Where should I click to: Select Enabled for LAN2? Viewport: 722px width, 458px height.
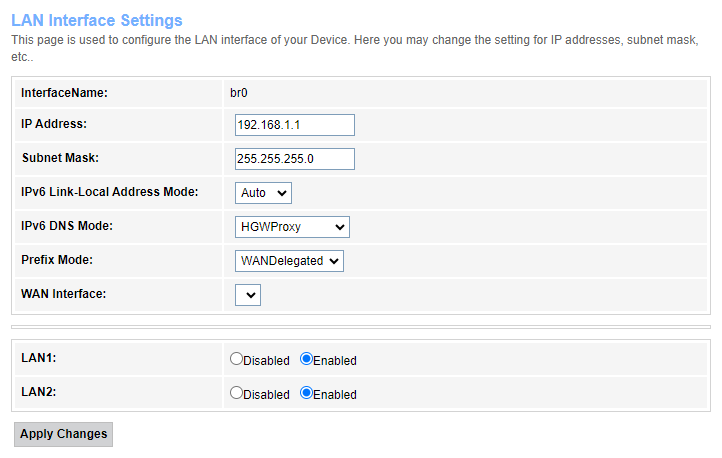point(306,393)
